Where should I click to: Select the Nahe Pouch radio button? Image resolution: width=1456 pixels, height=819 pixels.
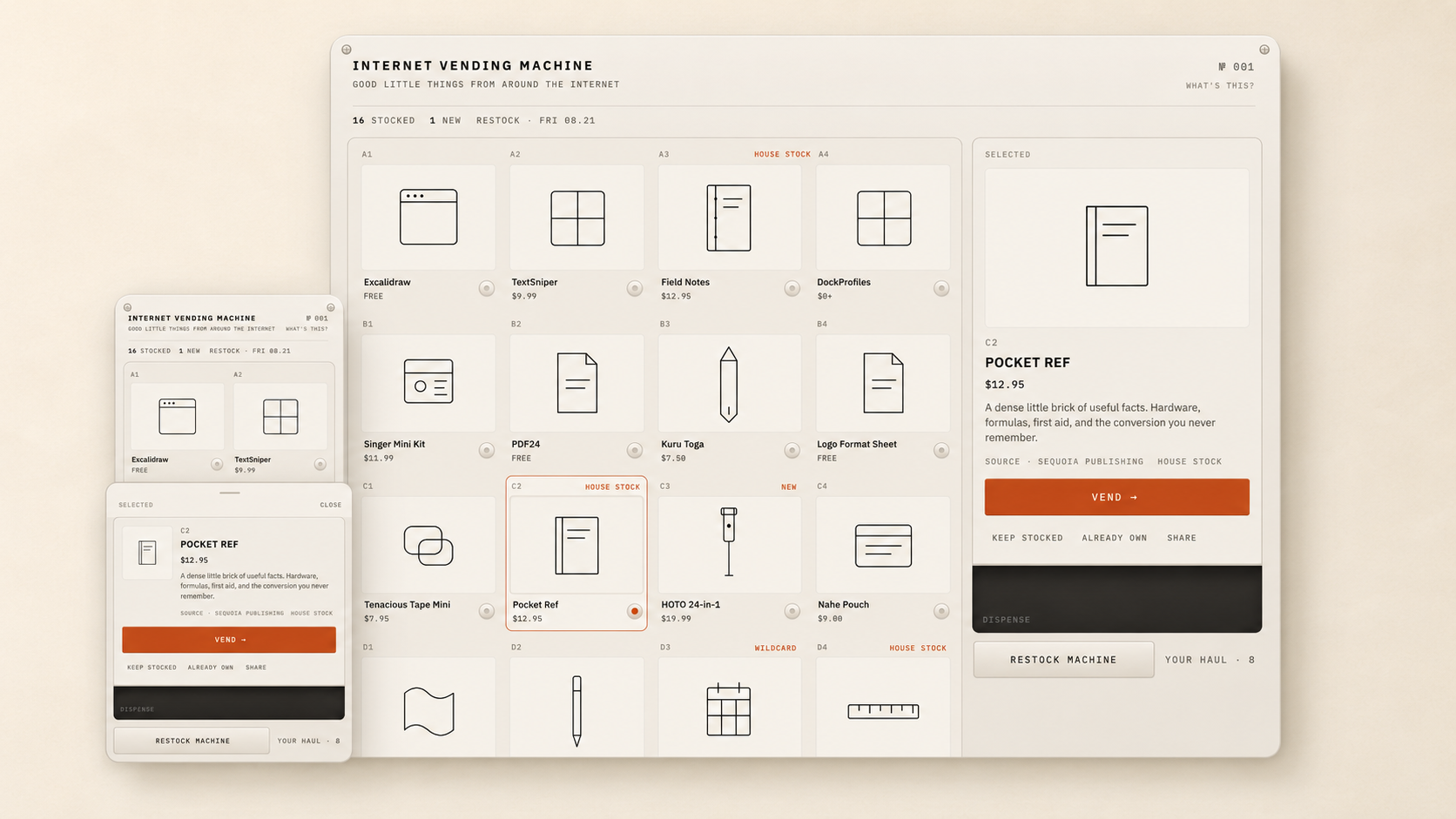pos(941,611)
